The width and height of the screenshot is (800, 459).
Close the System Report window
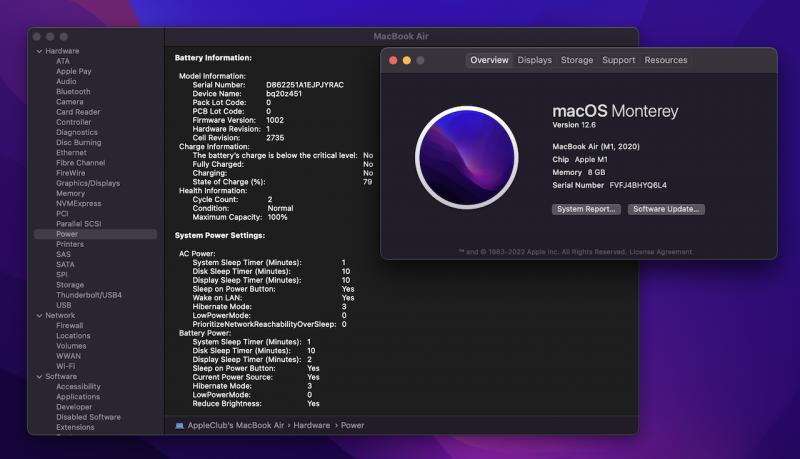point(37,36)
